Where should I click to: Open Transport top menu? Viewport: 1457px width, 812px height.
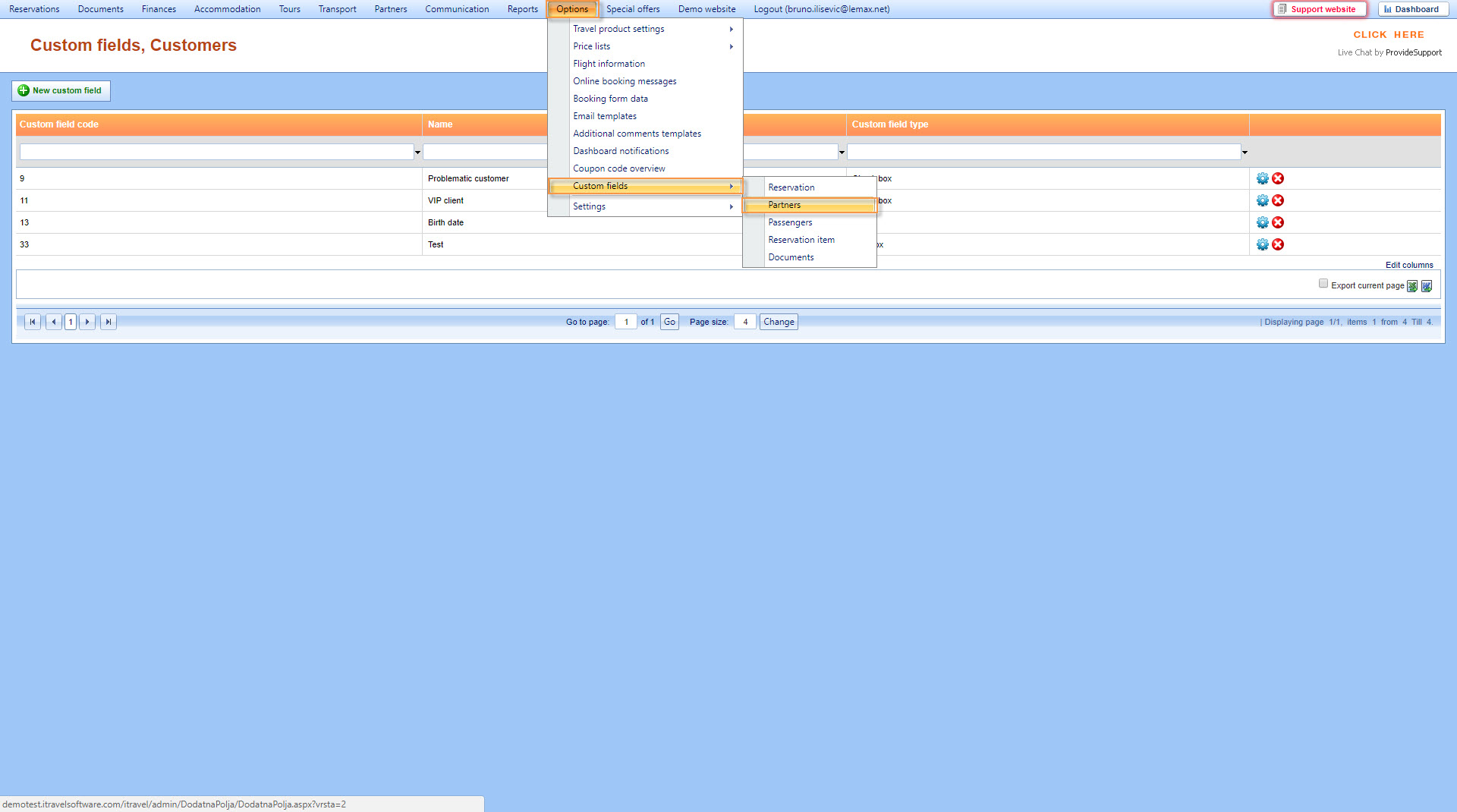coord(337,9)
